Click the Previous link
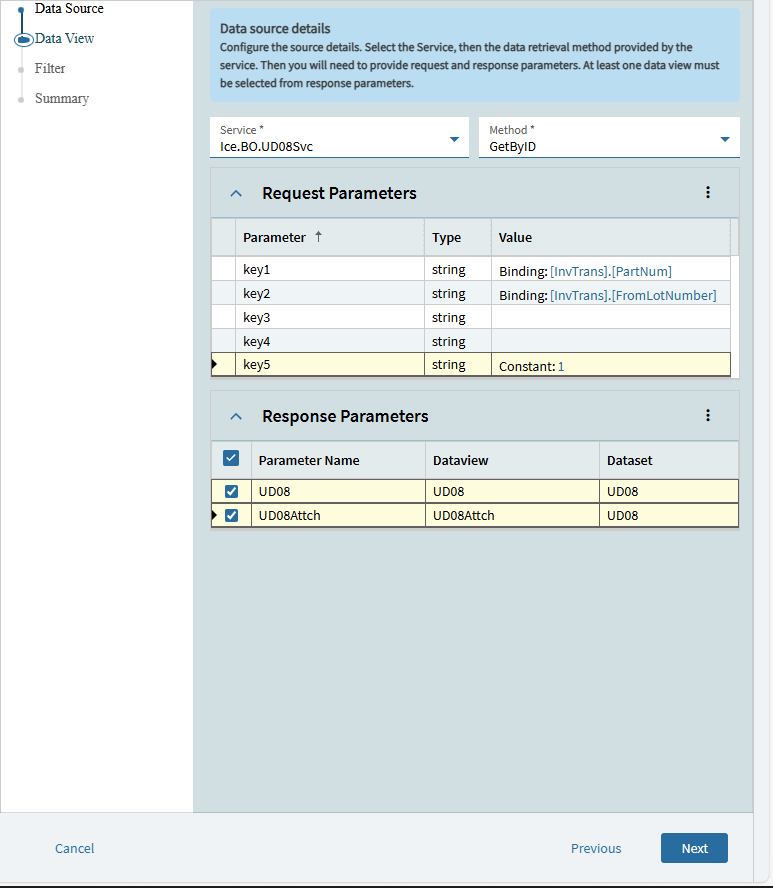The width and height of the screenshot is (773, 888). pos(596,848)
